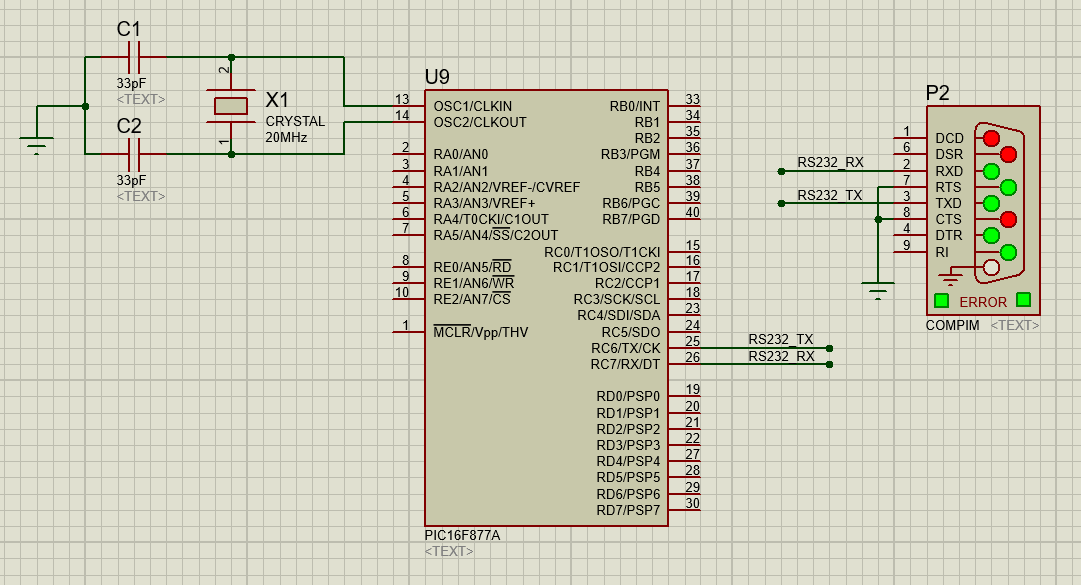Click the ERROR label on COMPIM

click(x=983, y=302)
